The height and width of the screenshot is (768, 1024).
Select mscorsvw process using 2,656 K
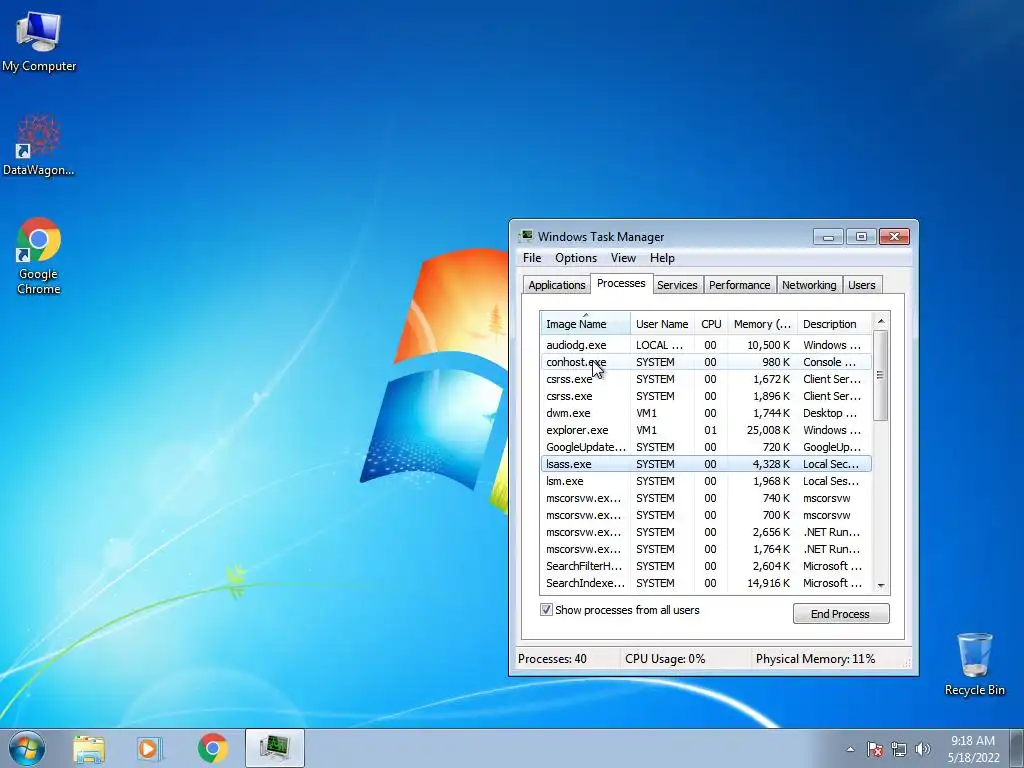[x=706, y=532]
